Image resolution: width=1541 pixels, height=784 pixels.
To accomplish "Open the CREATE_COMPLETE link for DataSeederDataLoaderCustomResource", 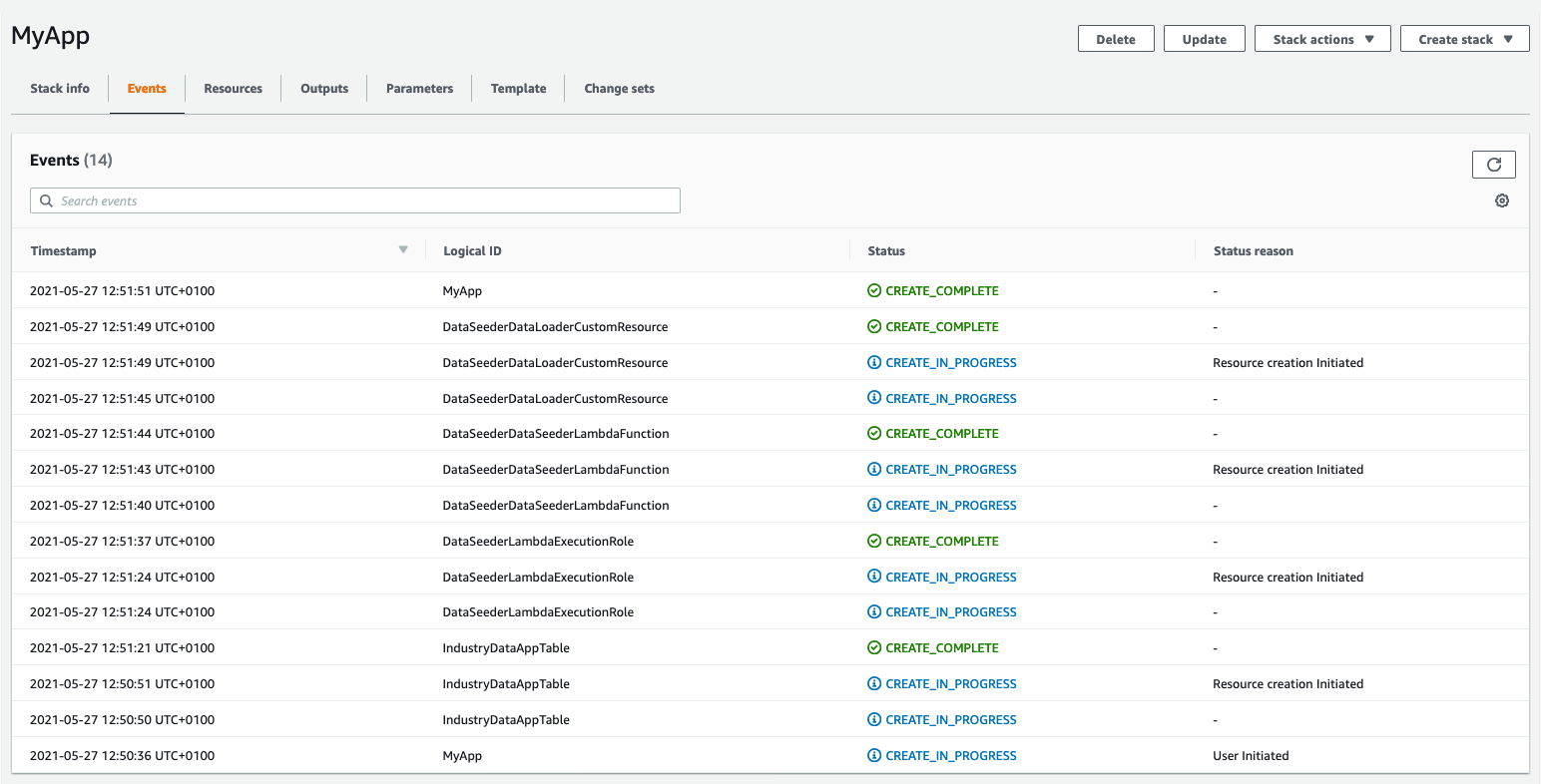I will point(942,326).
